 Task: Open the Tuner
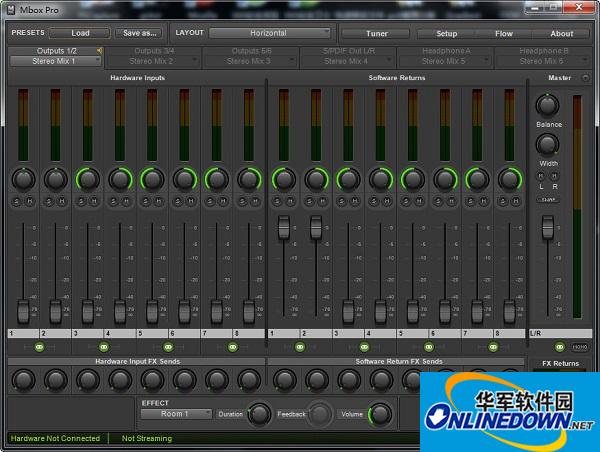pyautogui.click(x=376, y=33)
